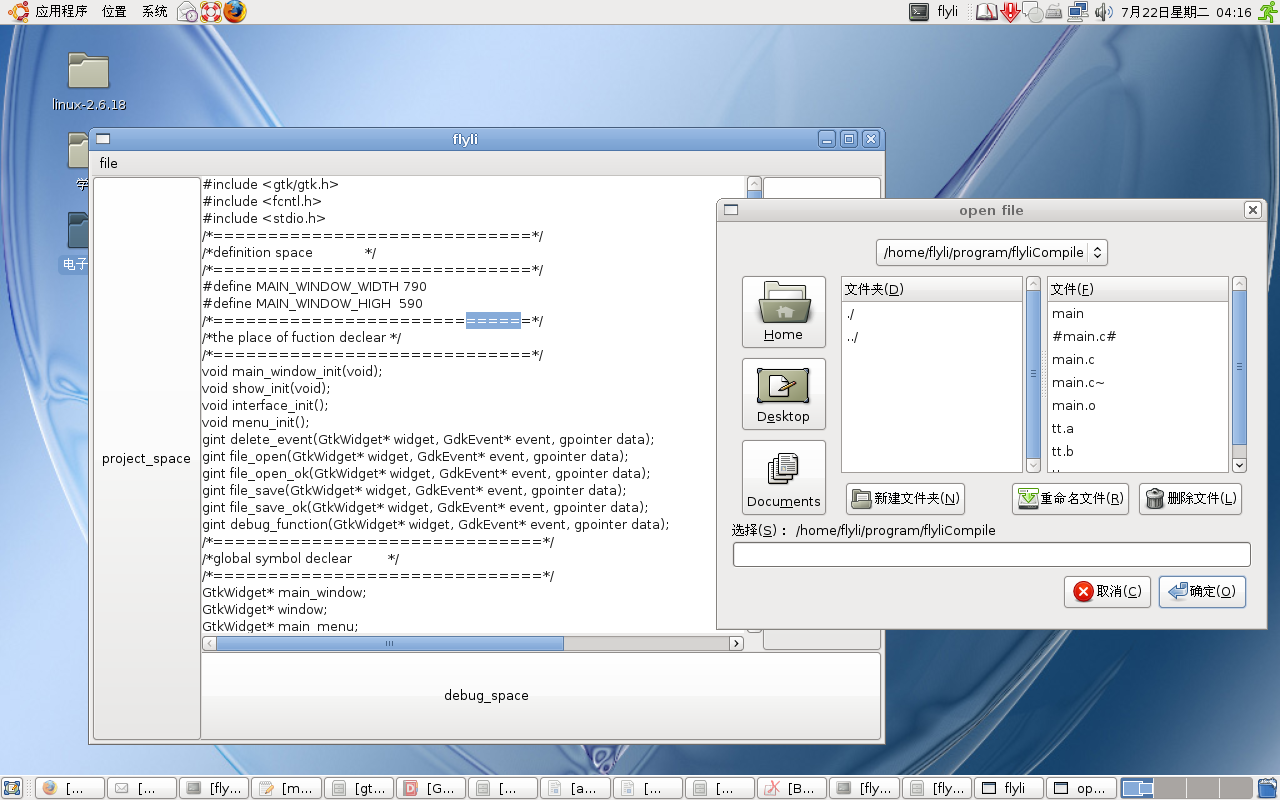Click the Ubuntu logo applications icon
The image size is (1280, 800).
[x=18, y=12]
